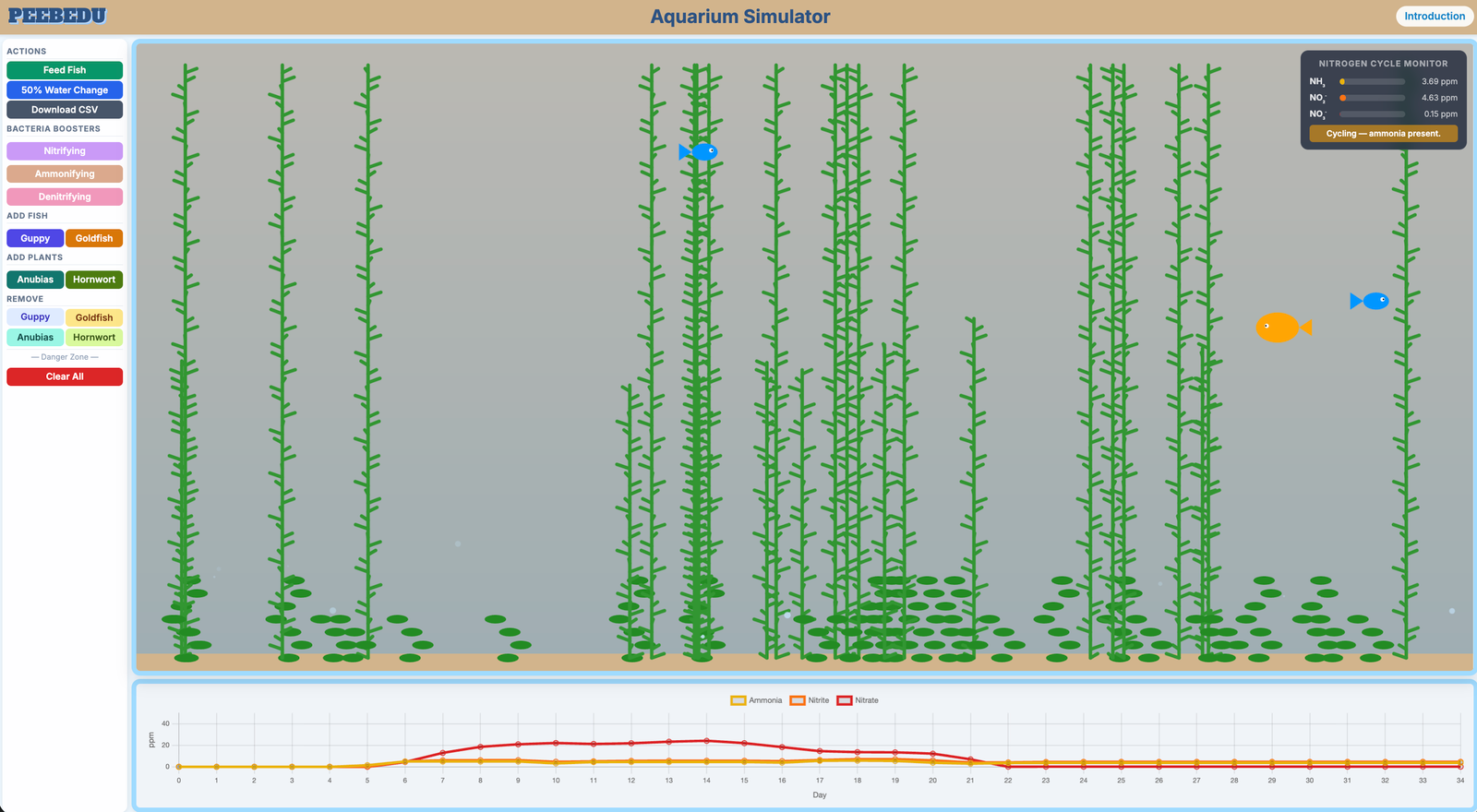Viewport: 1477px width, 812px height.
Task: Click the PEEBEDU logo
Action: point(57,16)
